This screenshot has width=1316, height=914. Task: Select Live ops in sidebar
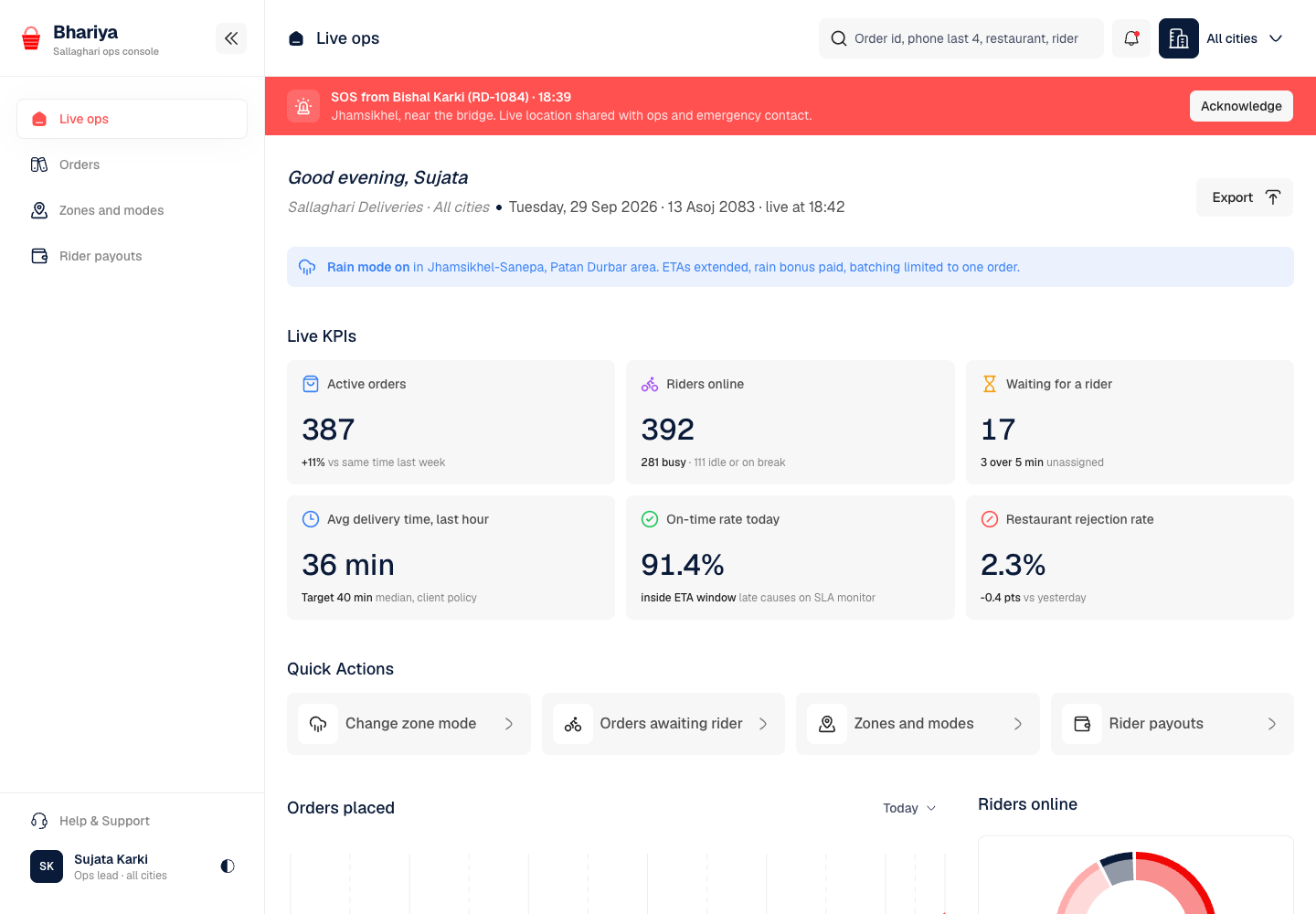point(132,119)
